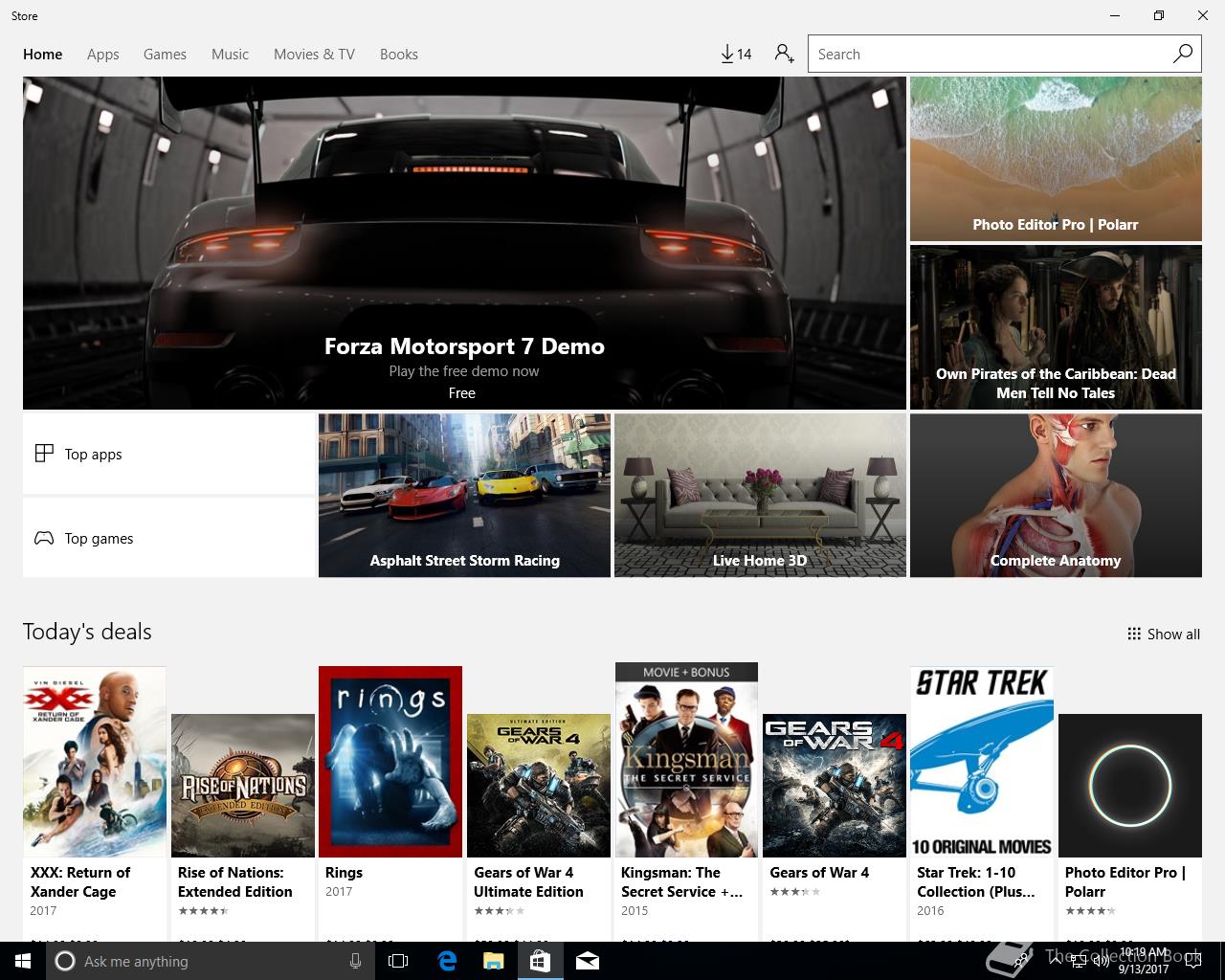Click the Top games button
The image size is (1225, 980).
[168, 538]
